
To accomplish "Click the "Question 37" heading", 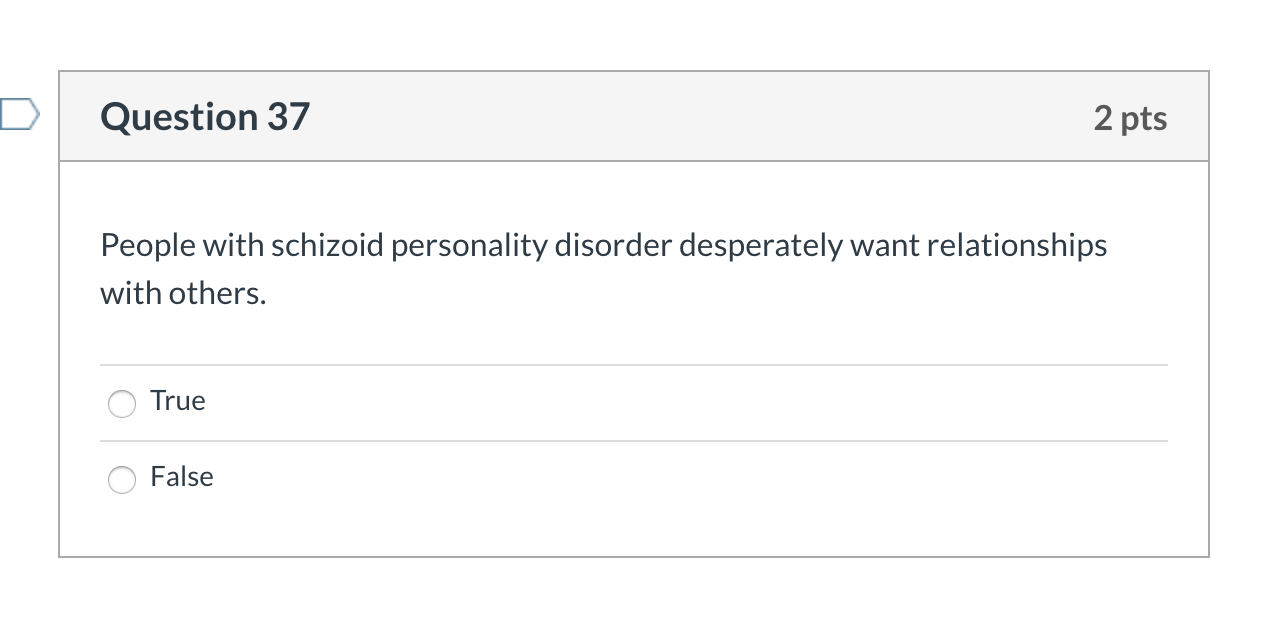I will (205, 117).
